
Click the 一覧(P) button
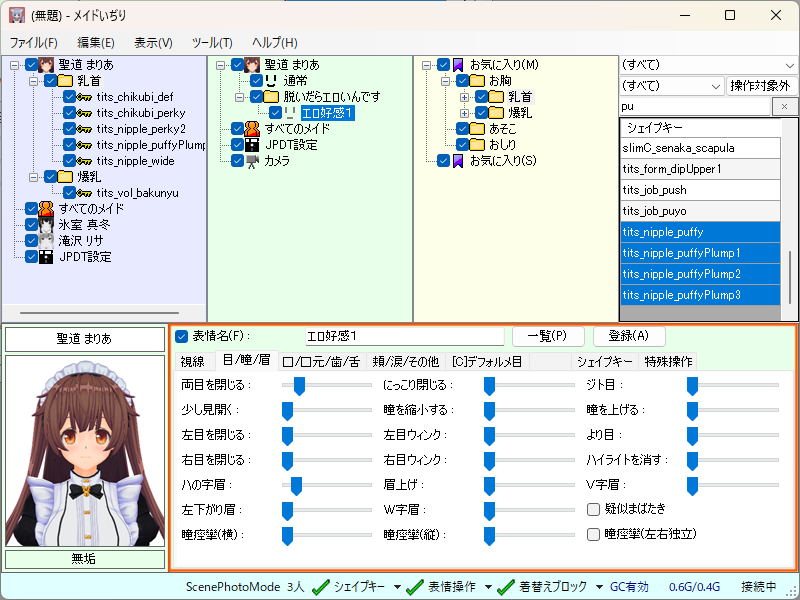(x=548, y=336)
